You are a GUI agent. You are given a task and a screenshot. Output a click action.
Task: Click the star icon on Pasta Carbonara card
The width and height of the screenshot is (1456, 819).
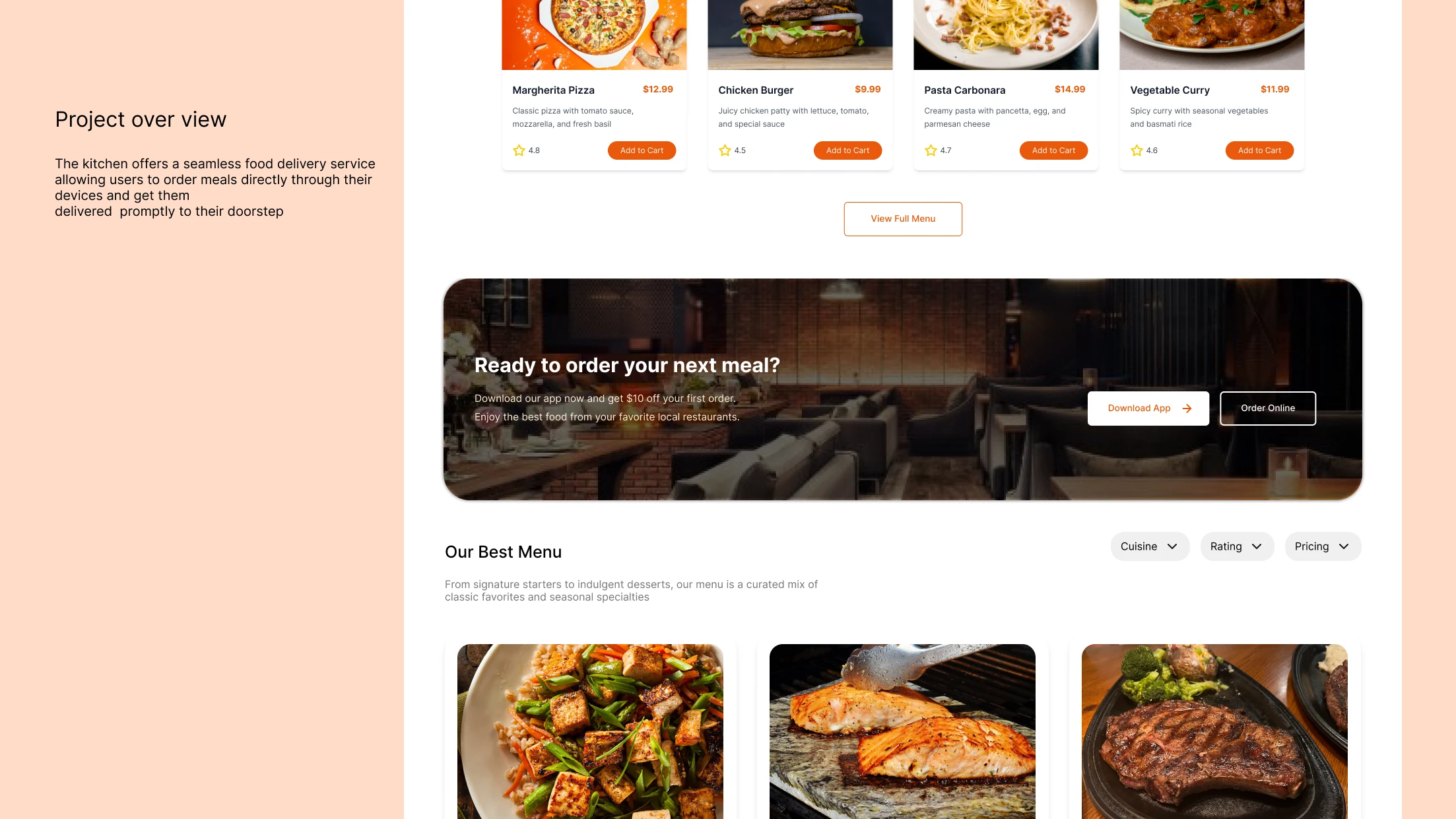931,150
